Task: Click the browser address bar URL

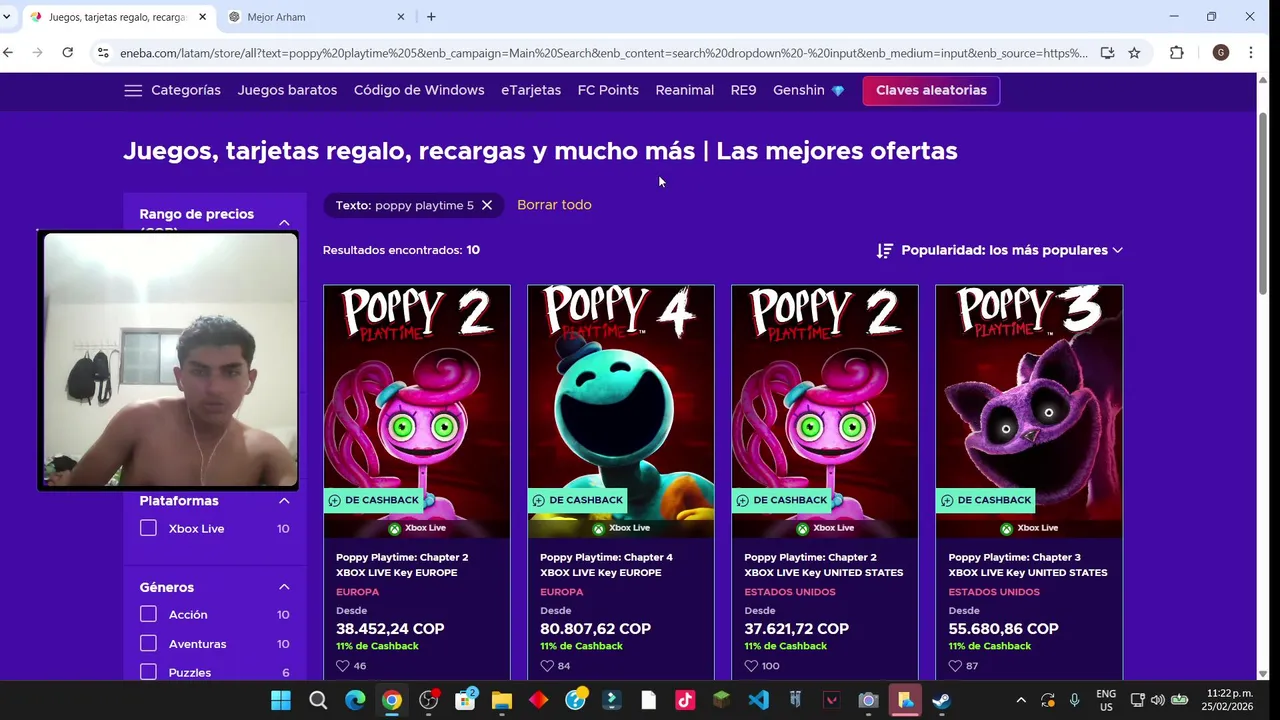Action: point(603,53)
